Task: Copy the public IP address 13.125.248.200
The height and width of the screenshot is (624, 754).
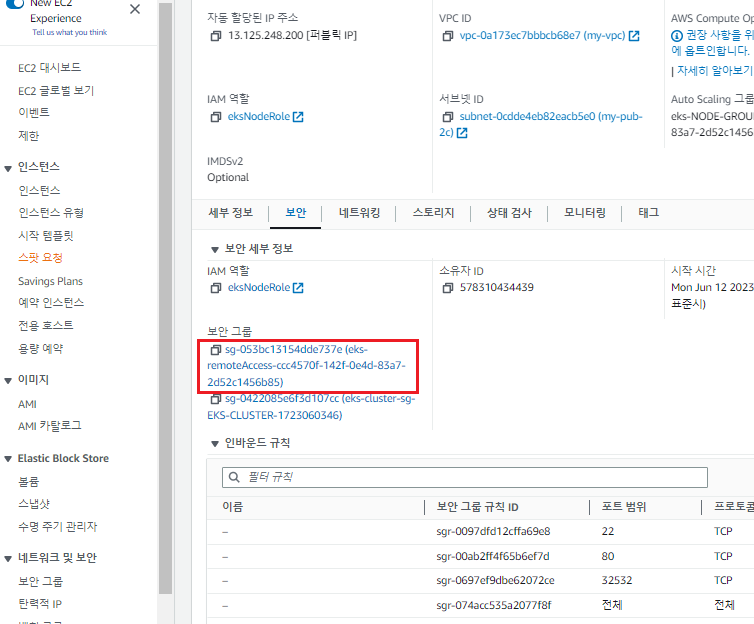Action: coord(216,36)
